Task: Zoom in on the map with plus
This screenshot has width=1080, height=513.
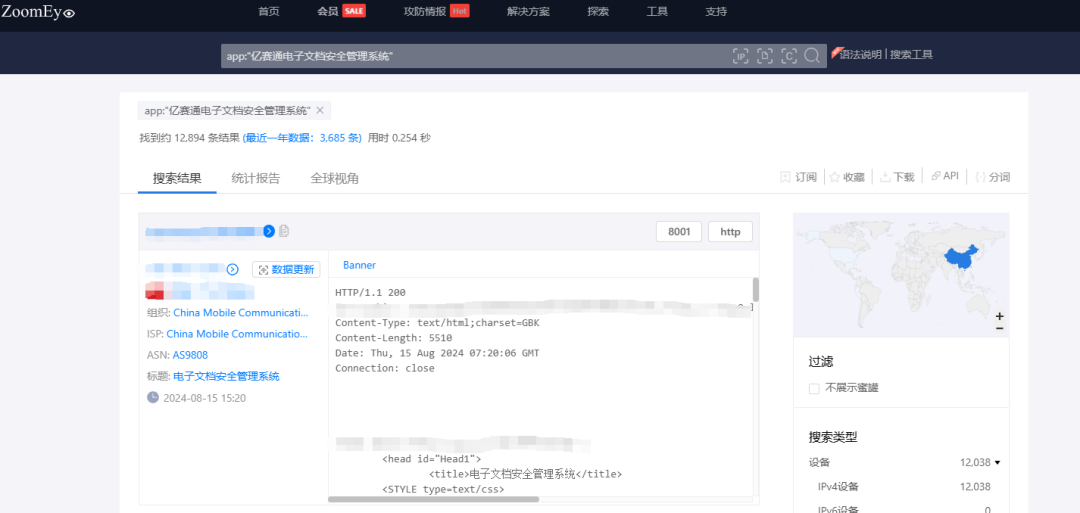Action: (x=999, y=316)
